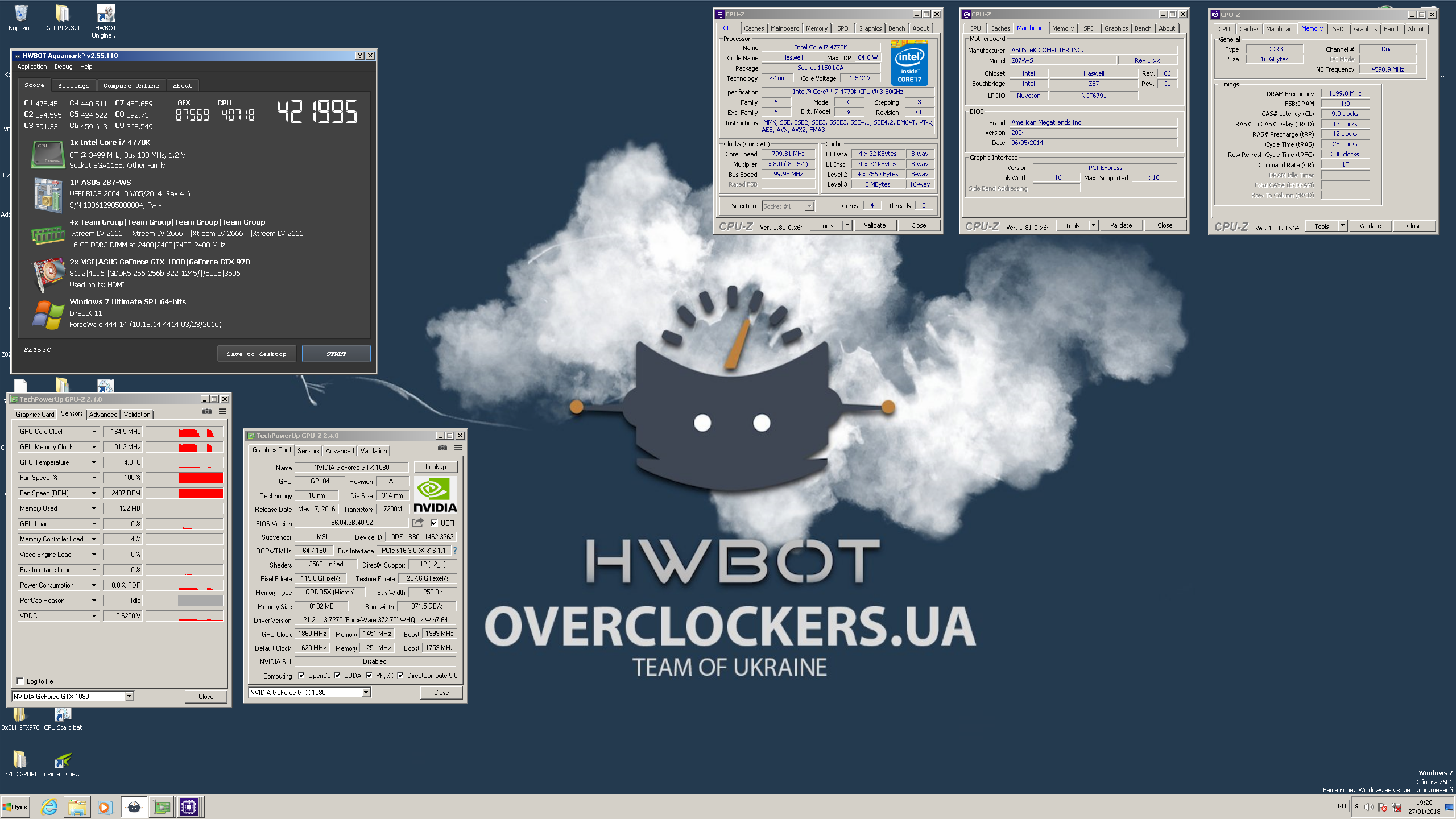Open Internet Explorer from the taskbar
Viewport: 1456px width, 819px height.
click(x=49, y=807)
